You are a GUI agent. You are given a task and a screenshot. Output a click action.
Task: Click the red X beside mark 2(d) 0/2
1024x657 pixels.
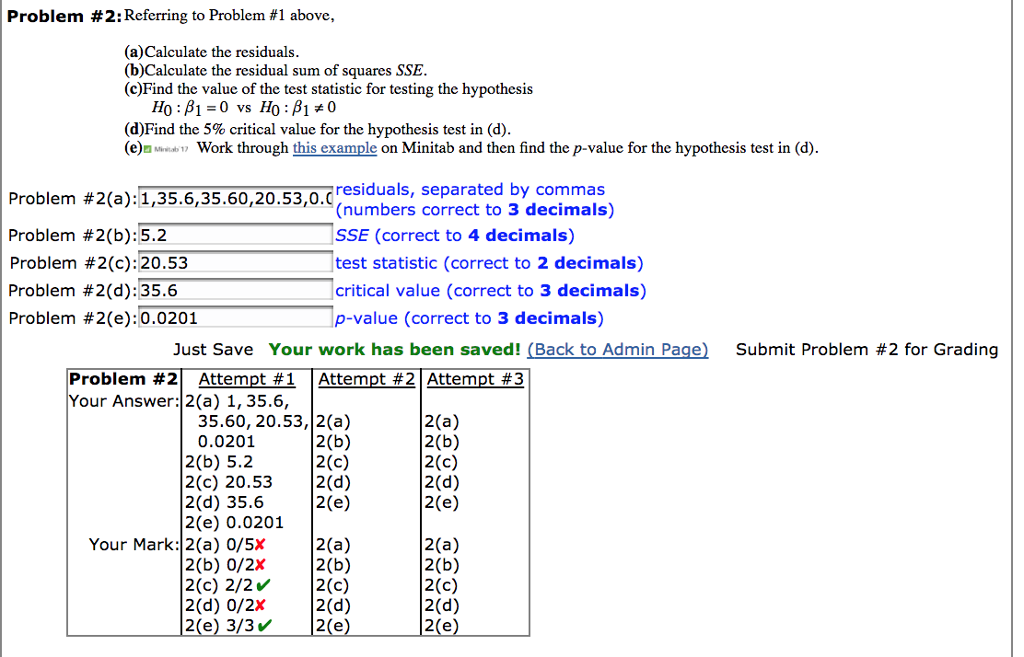click(x=259, y=606)
